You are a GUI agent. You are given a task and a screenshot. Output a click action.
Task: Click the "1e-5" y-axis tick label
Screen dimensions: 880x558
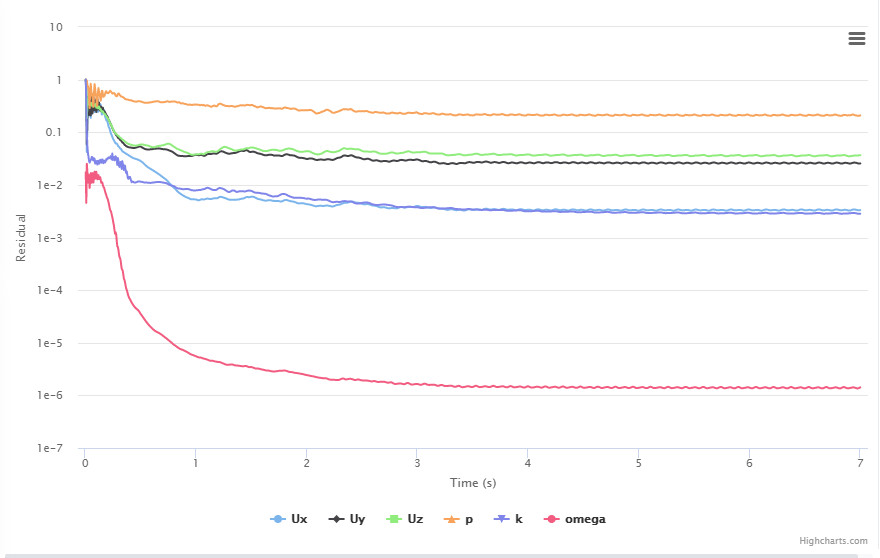49,343
